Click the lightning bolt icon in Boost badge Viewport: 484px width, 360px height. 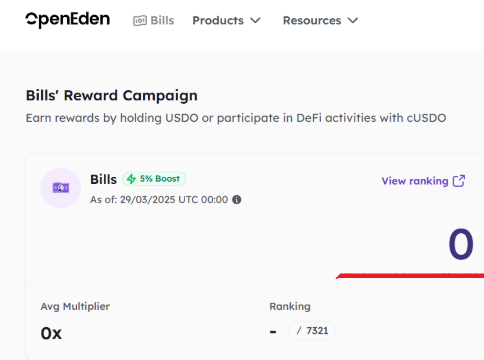(x=132, y=179)
